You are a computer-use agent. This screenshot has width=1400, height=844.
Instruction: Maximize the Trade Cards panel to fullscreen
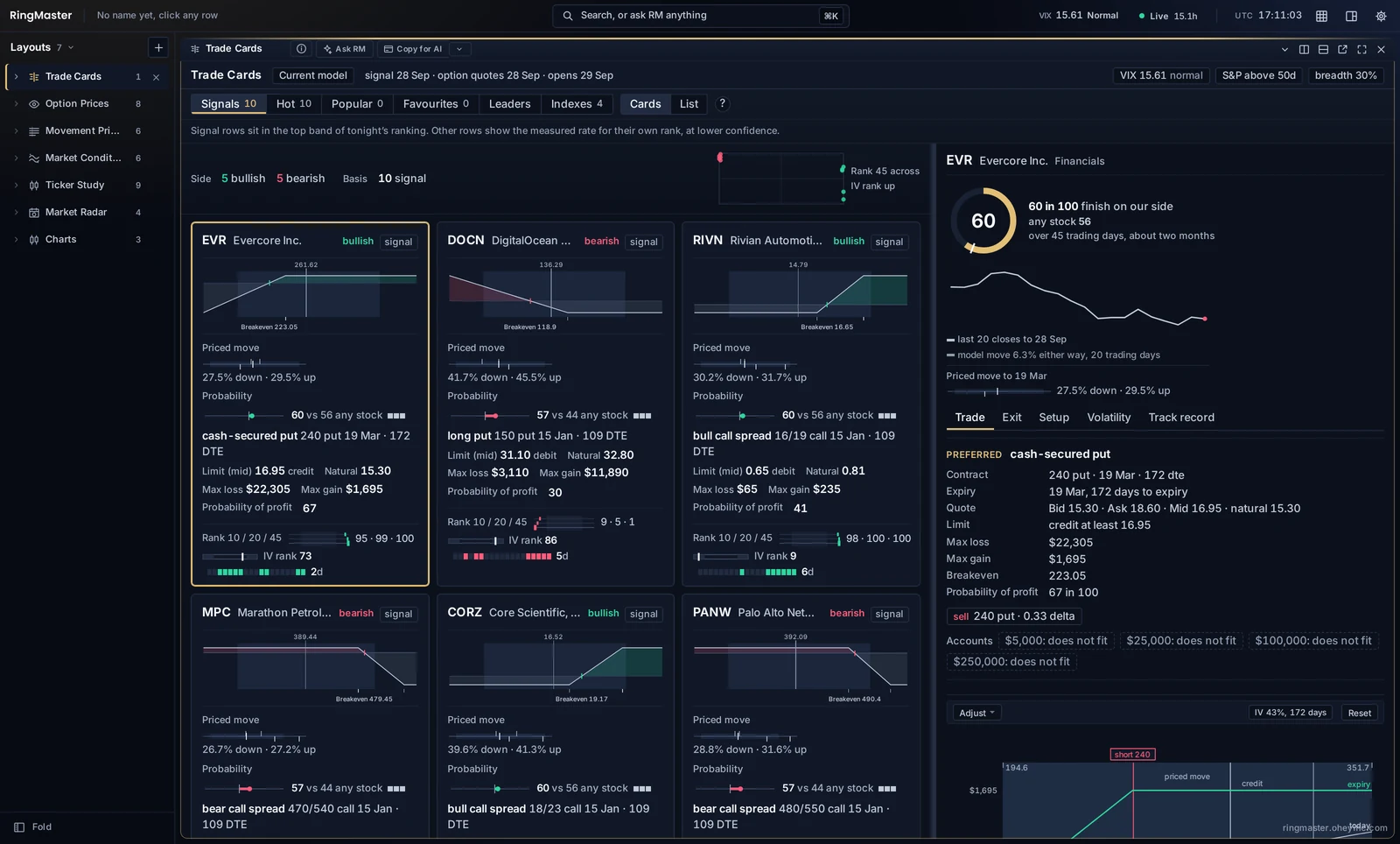click(1361, 49)
